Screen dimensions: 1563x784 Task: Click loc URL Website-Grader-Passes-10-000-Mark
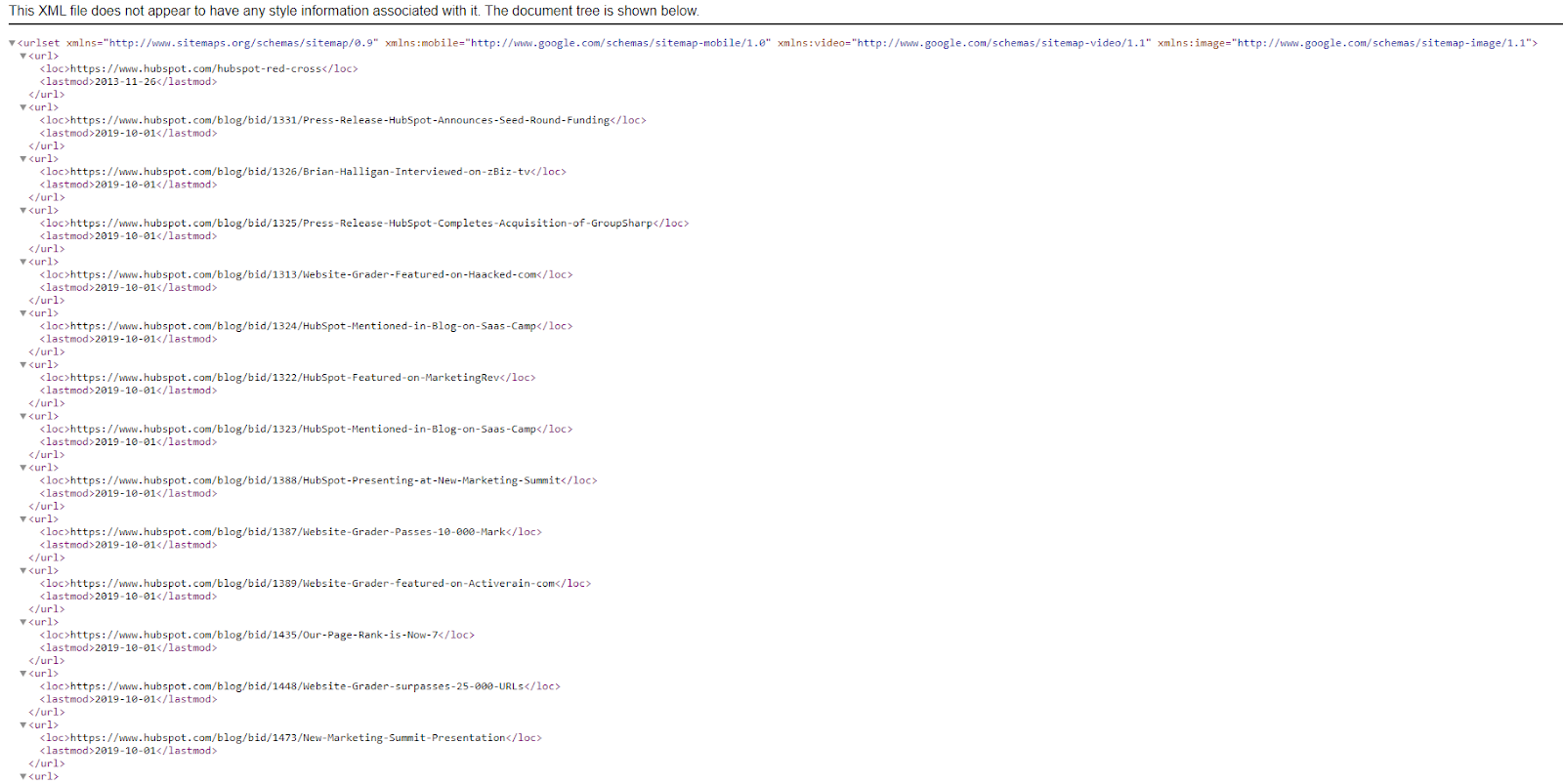pyautogui.click(x=288, y=532)
